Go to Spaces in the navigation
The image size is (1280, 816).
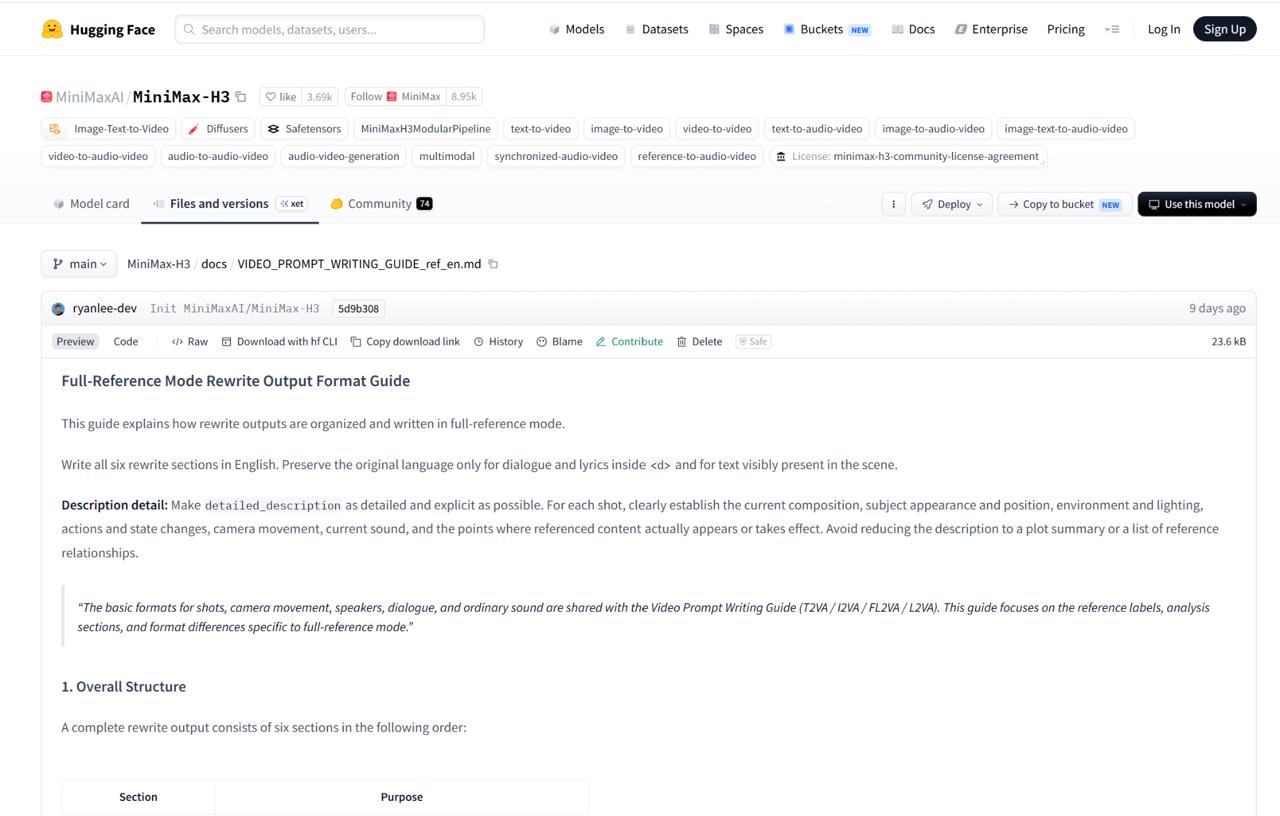coord(735,29)
